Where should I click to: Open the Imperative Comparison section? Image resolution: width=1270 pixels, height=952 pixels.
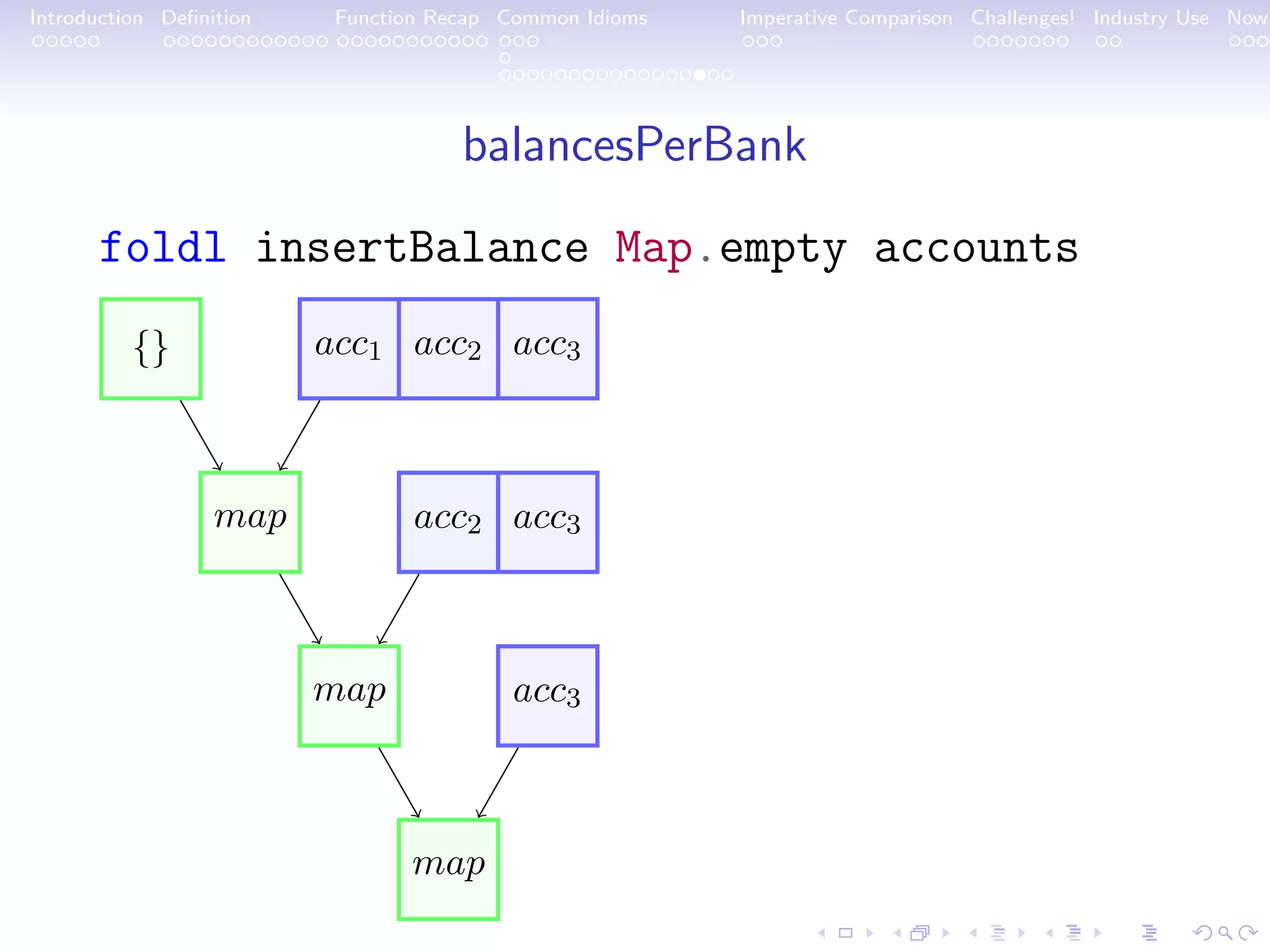click(x=846, y=18)
